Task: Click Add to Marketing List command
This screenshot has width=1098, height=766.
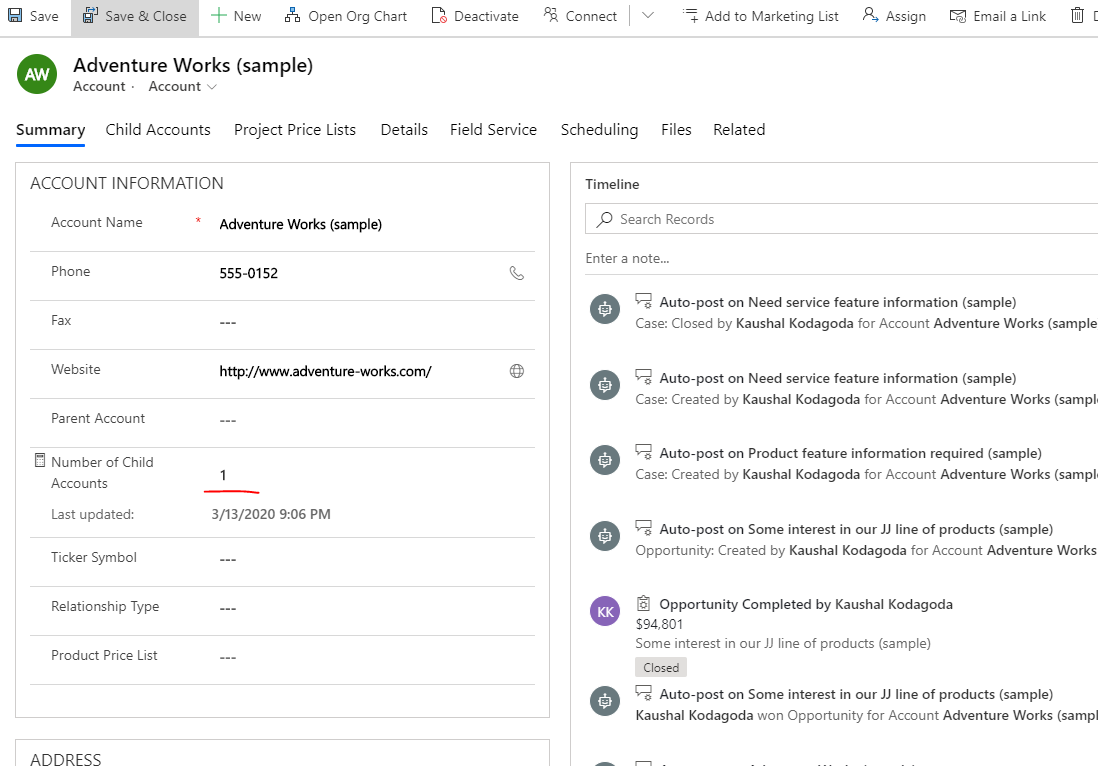Action: coord(760,16)
